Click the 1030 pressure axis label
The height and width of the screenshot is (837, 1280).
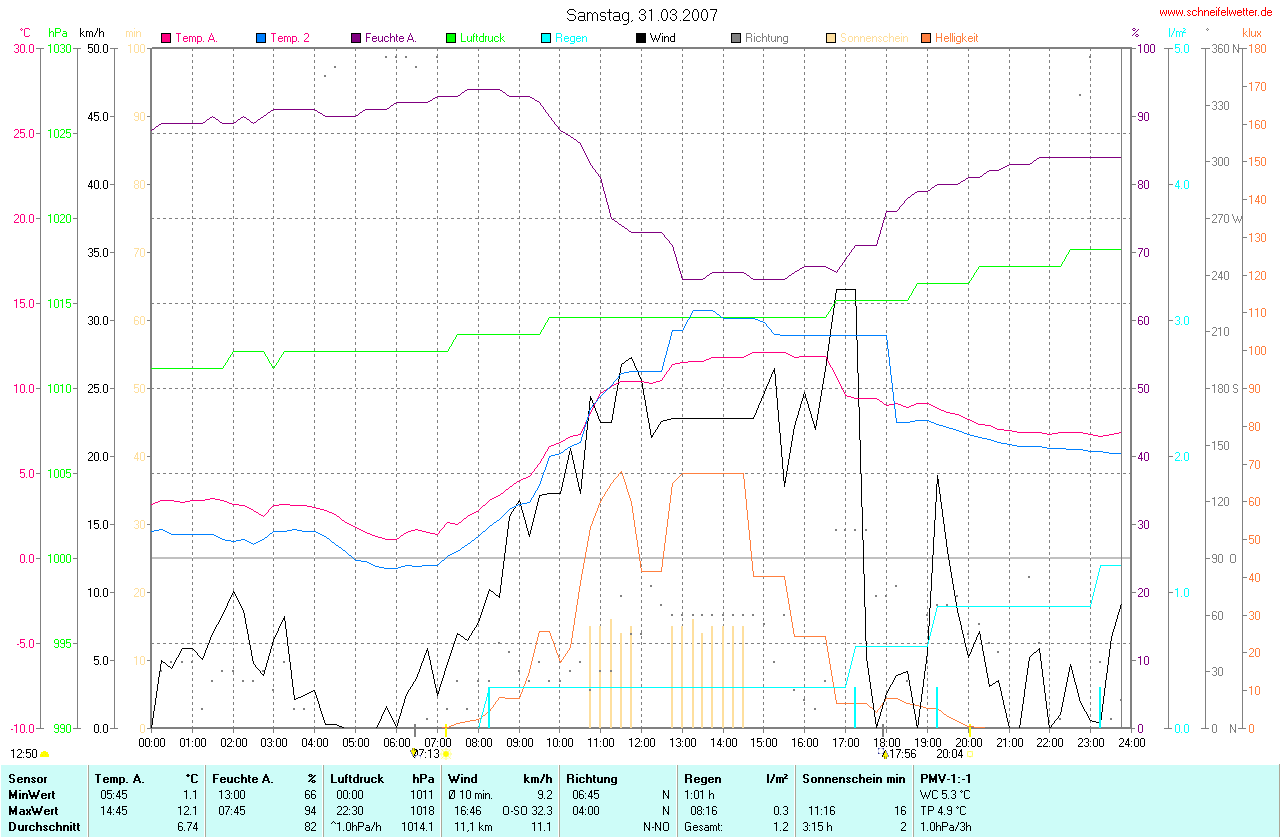(x=59, y=48)
